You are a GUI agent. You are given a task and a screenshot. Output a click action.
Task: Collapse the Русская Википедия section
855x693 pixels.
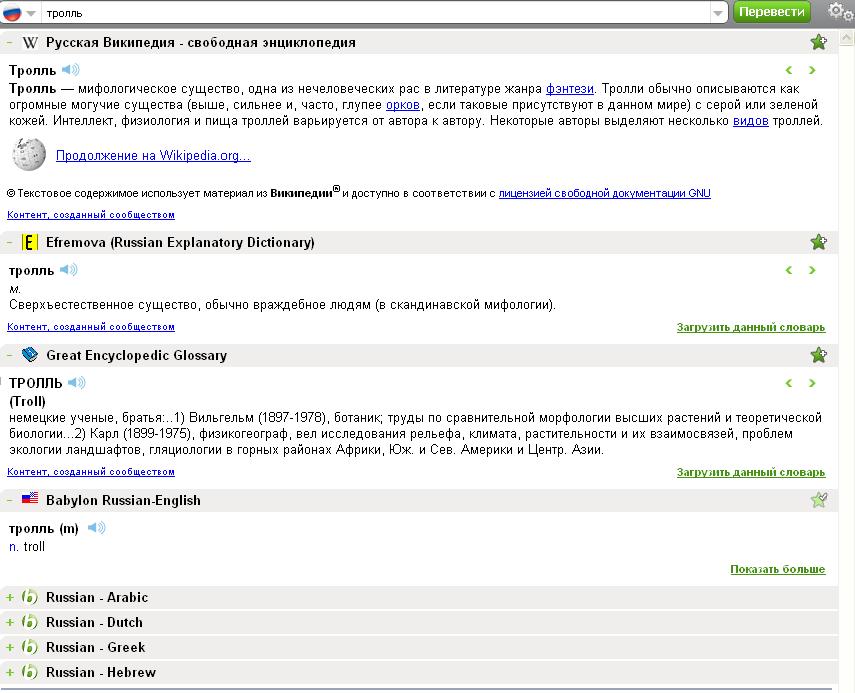pyautogui.click(x=9, y=43)
